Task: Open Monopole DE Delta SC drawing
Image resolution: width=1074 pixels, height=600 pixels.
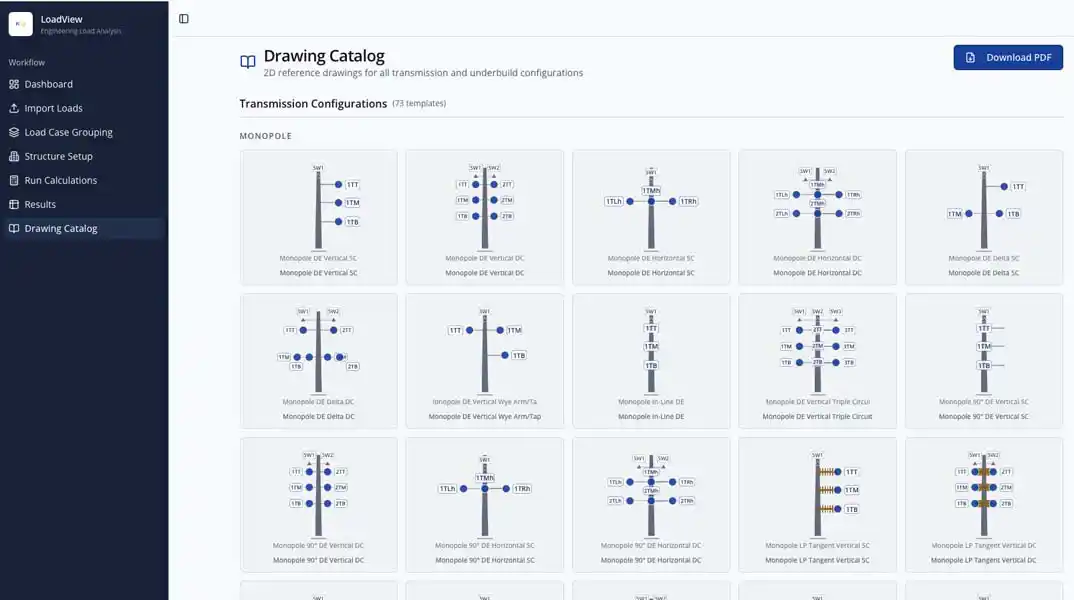Action: (x=984, y=217)
